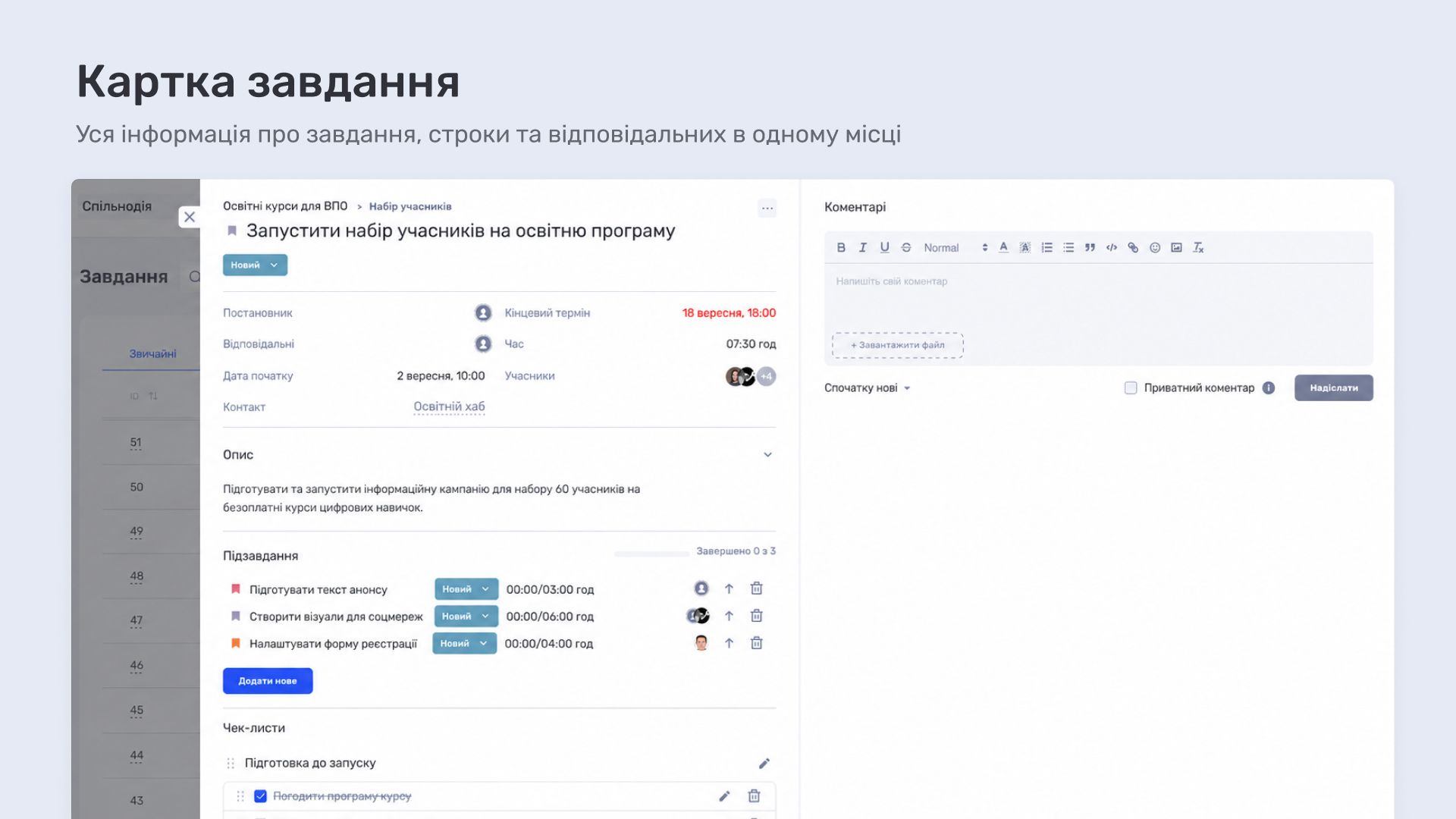Click start date 2 вересня, 10:00
1456x819 pixels.
point(441,375)
